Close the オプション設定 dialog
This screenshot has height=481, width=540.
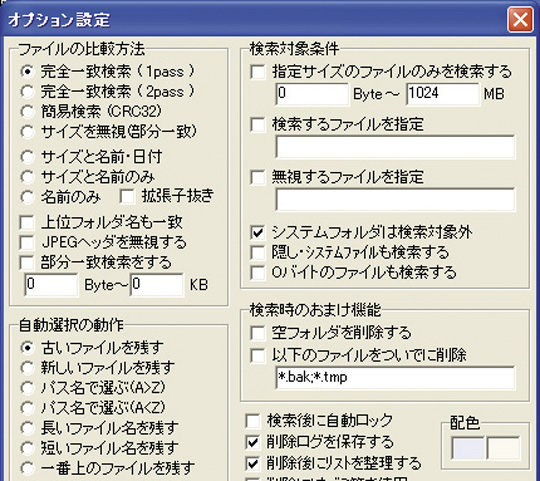click(520, 20)
